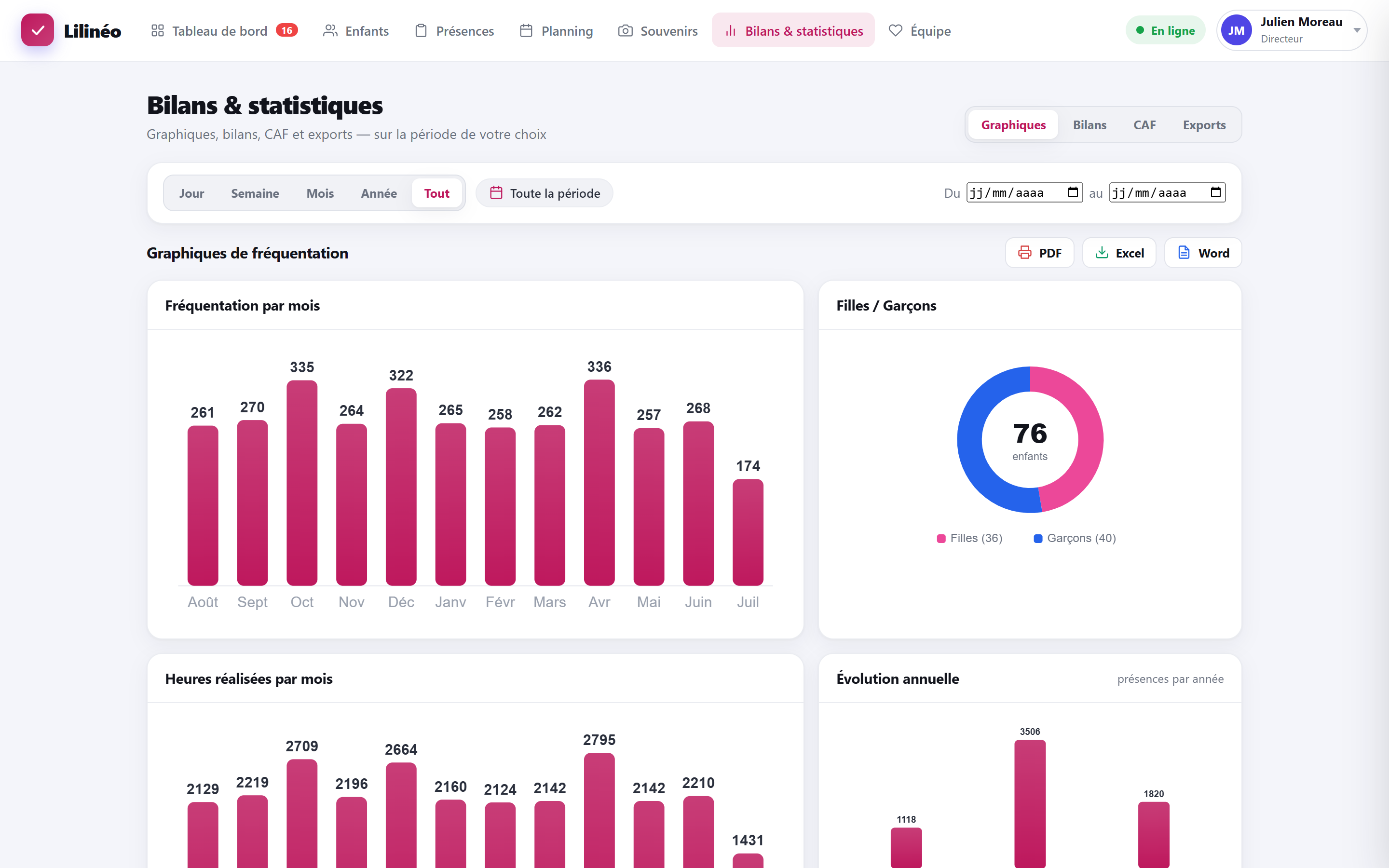Viewport: 1389px width, 868px height.
Task: Switch to the Graphiques tab
Action: pos(1013,124)
